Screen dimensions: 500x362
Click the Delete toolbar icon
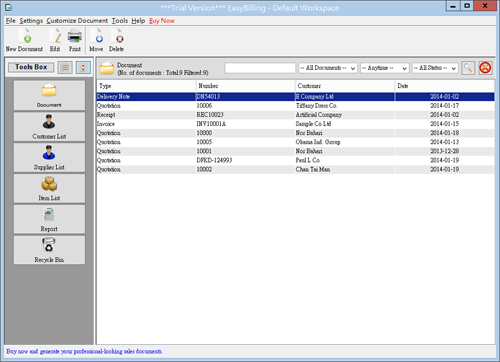point(116,40)
